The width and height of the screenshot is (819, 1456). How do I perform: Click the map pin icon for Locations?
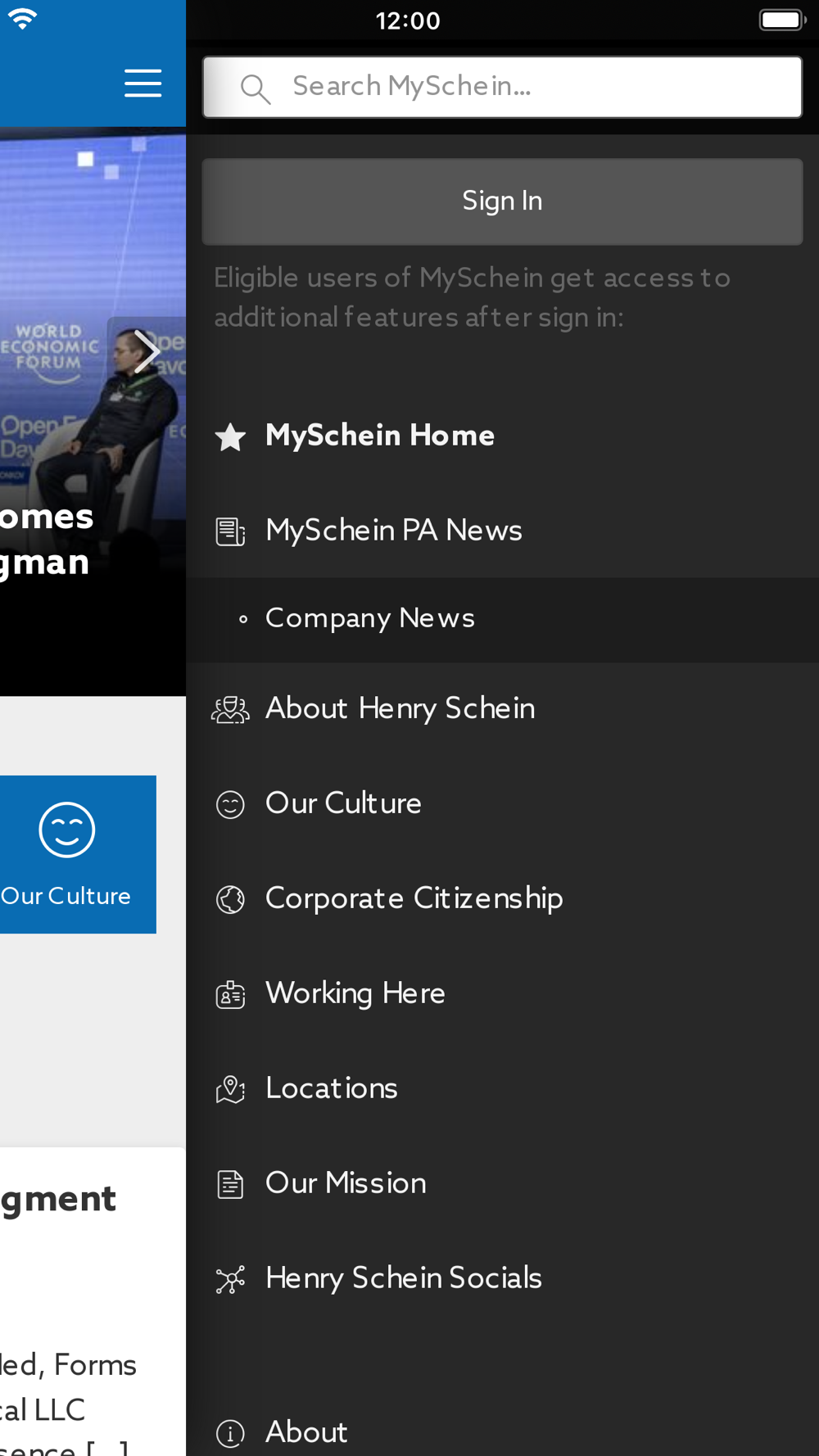point(230,1089)
